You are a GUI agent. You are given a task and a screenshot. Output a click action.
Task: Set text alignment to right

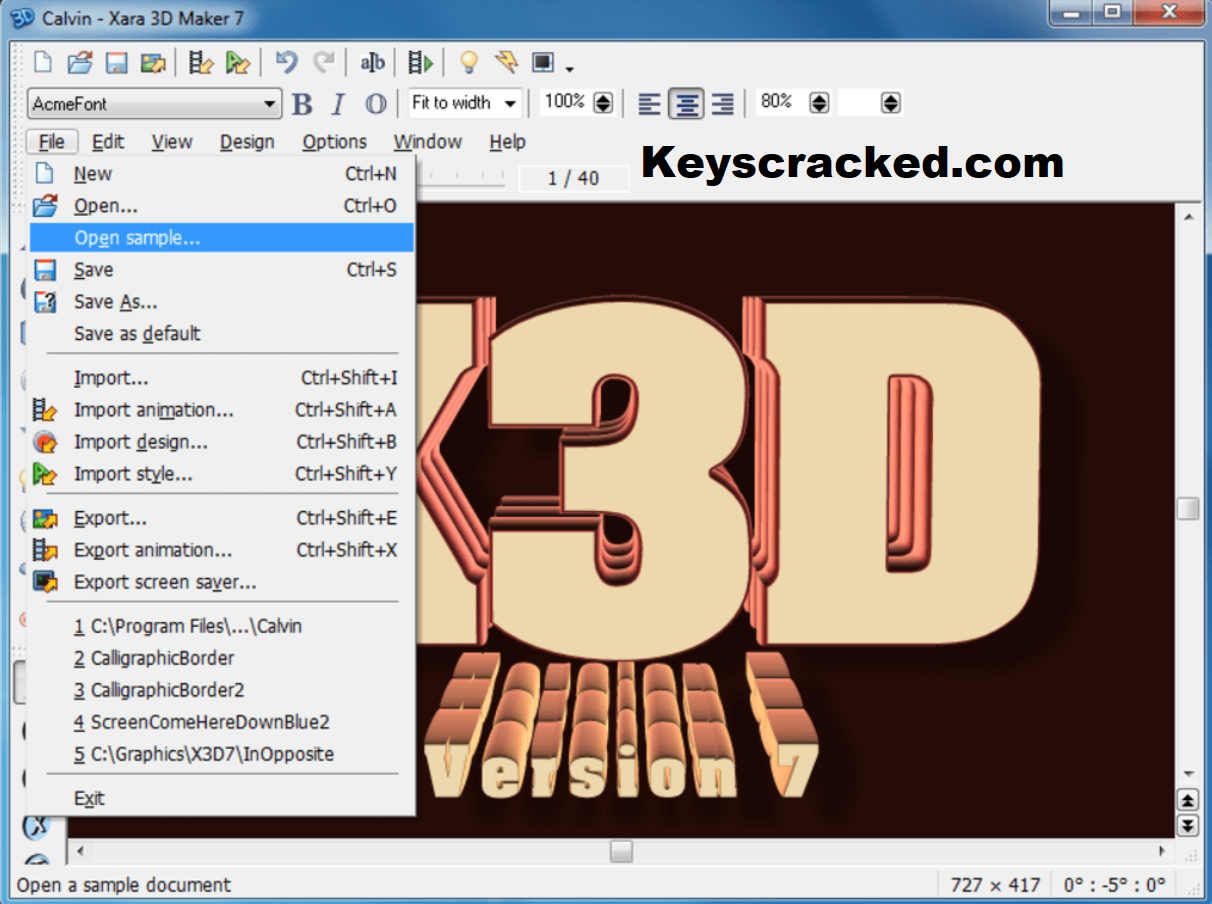tap(722, 103)
